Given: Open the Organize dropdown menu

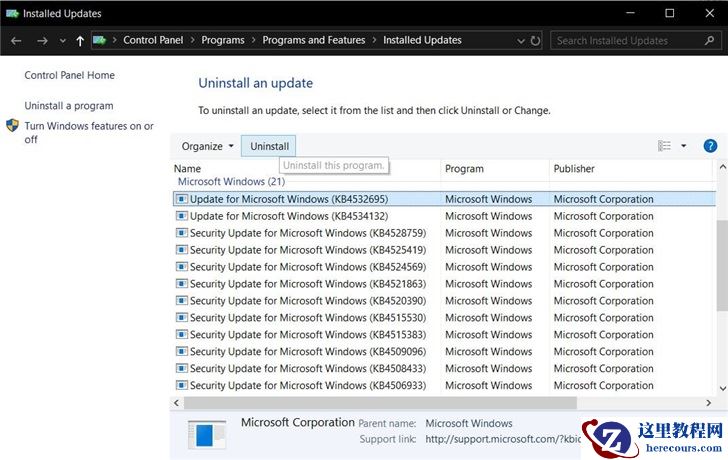Looking at the screenshot, I should pos(208,146).
